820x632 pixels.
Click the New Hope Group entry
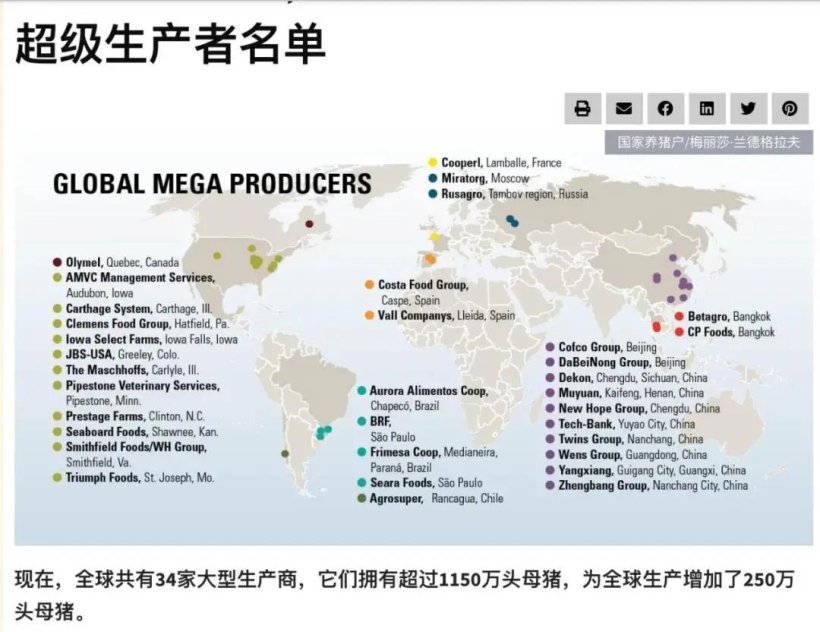pos(633,408)
